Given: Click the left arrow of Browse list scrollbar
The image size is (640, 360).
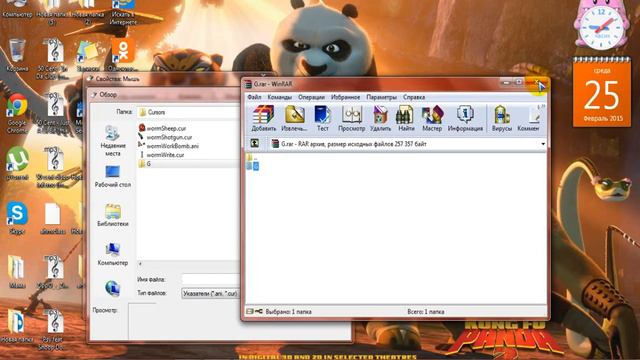Looking at the screenshot, I should [x=140, y=264].
